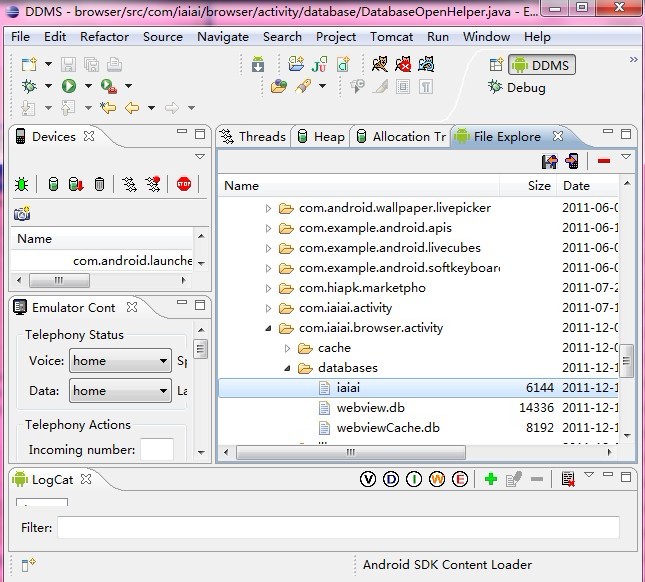Select the DDMS perspective button
This screenshot has height=582, width=645.
[x=541, y=65]
